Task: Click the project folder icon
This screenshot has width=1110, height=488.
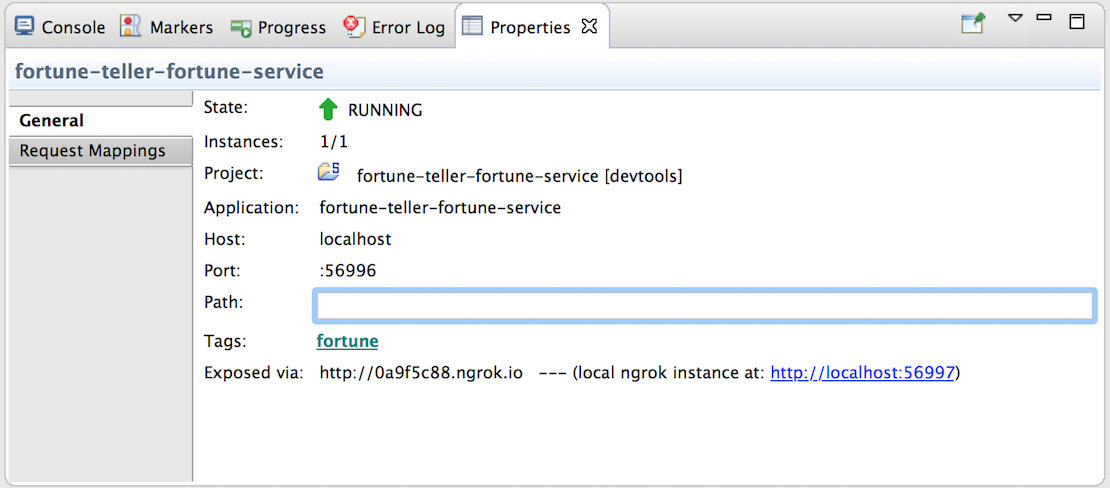Action: click(329, 172)
